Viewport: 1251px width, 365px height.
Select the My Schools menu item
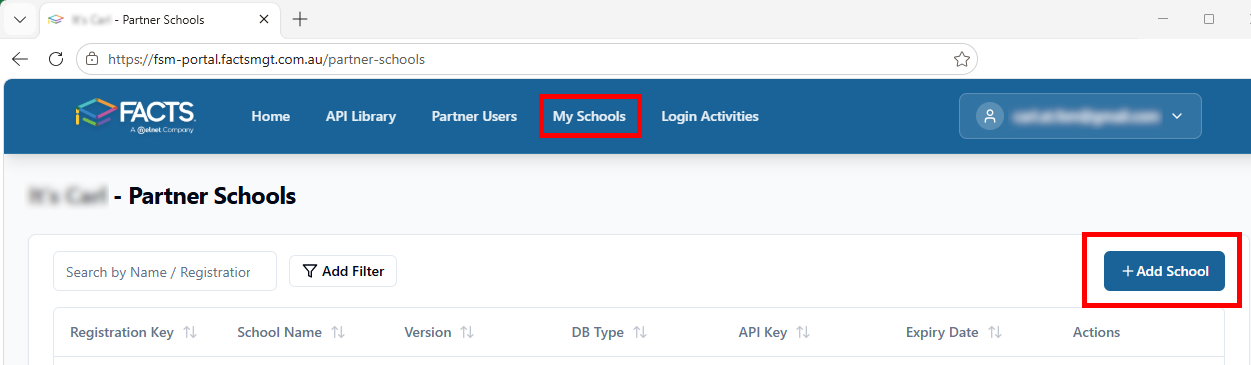pyautogui.click(x=589, y=116)
